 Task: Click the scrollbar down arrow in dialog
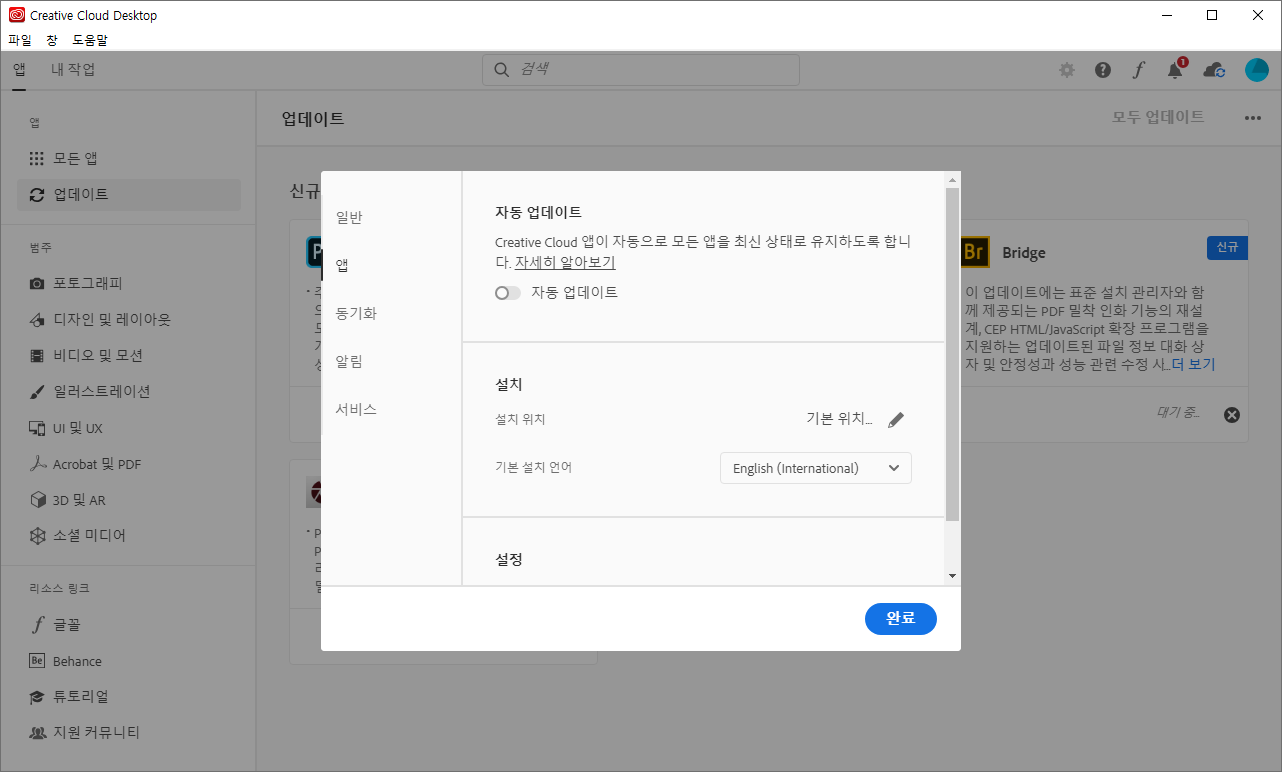[952, 576]
